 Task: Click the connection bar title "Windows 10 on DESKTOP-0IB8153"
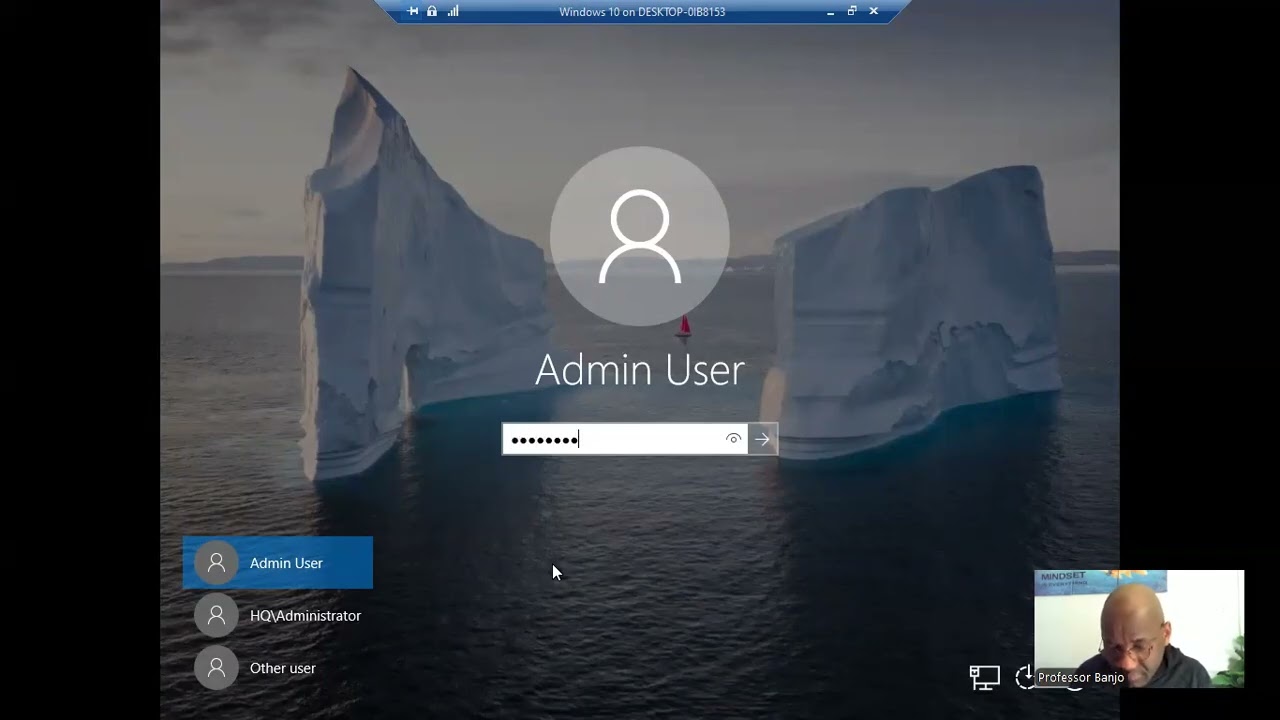642,12
